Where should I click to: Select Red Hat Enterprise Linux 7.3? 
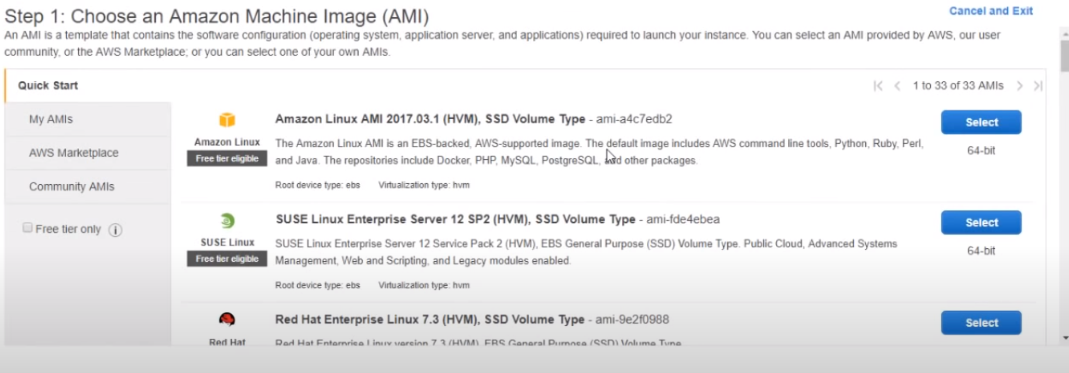click(x=981, y=323)
